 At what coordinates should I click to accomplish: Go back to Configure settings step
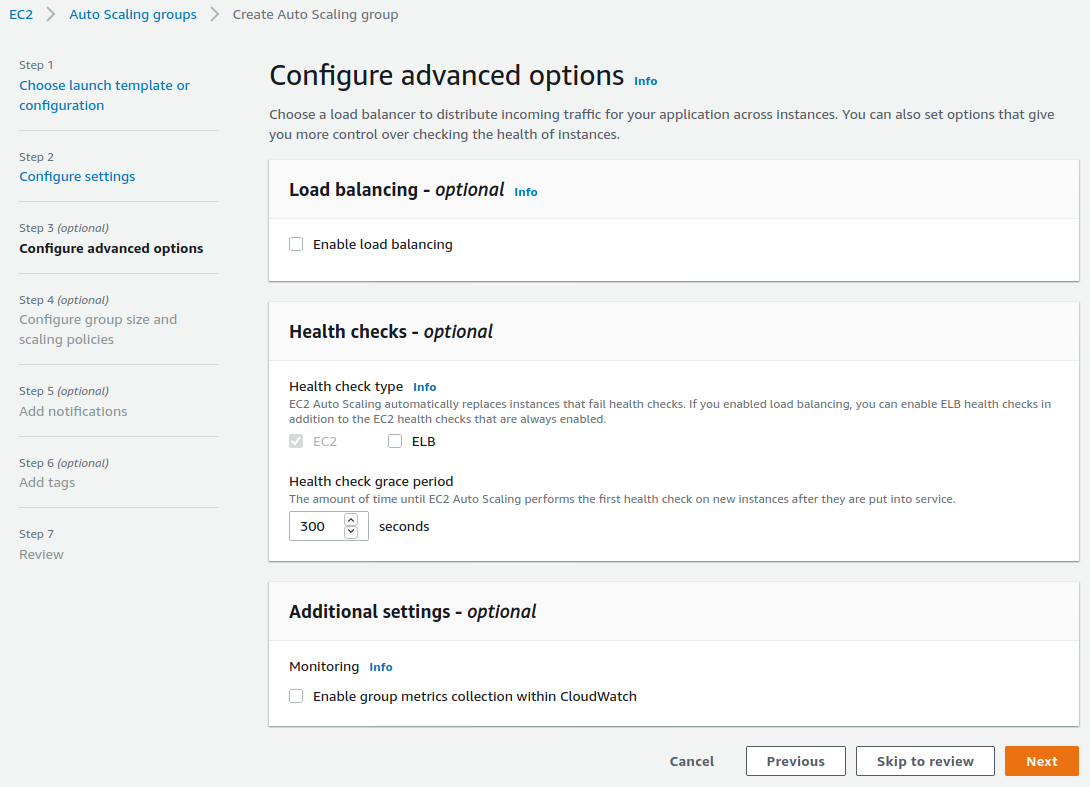pos(77,176)
